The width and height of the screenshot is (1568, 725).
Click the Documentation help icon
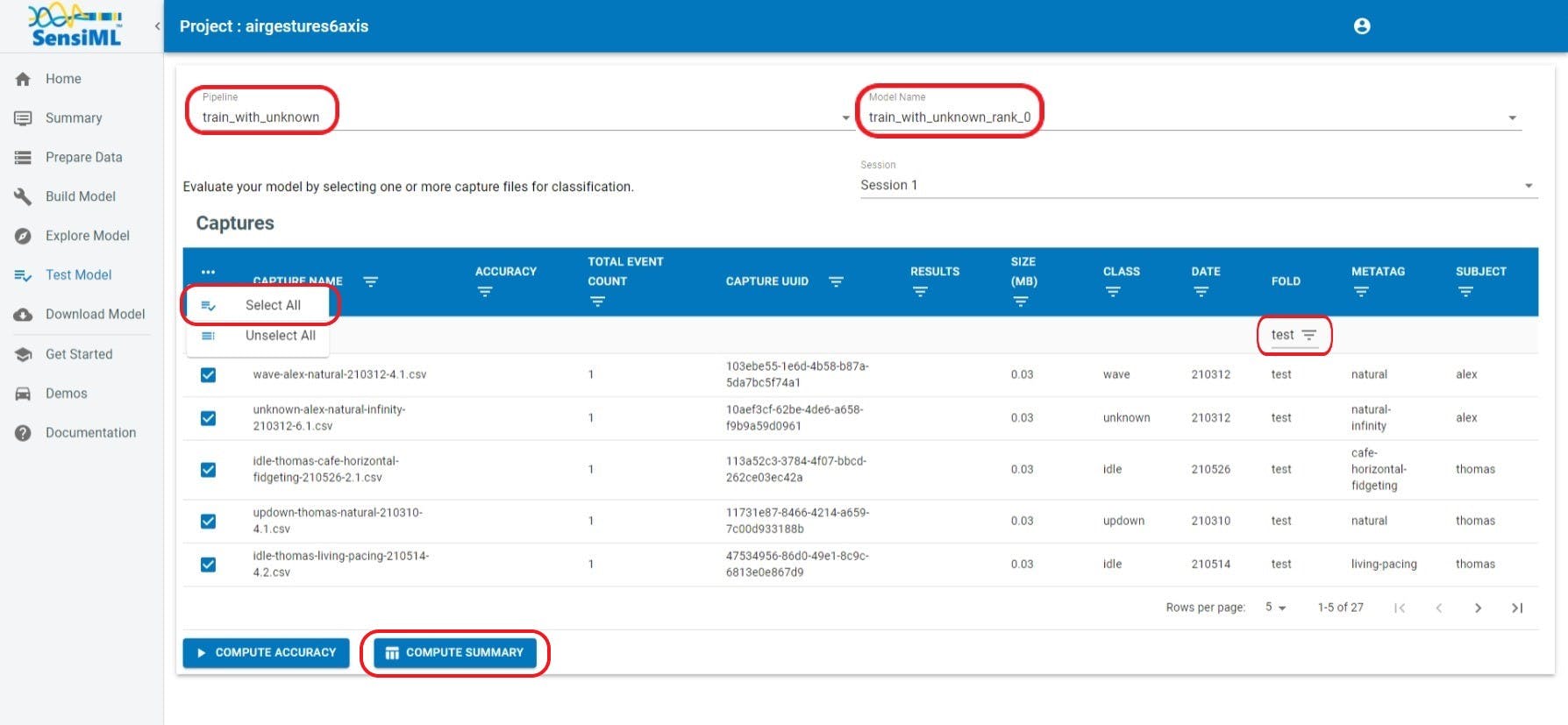click(24, 432)
